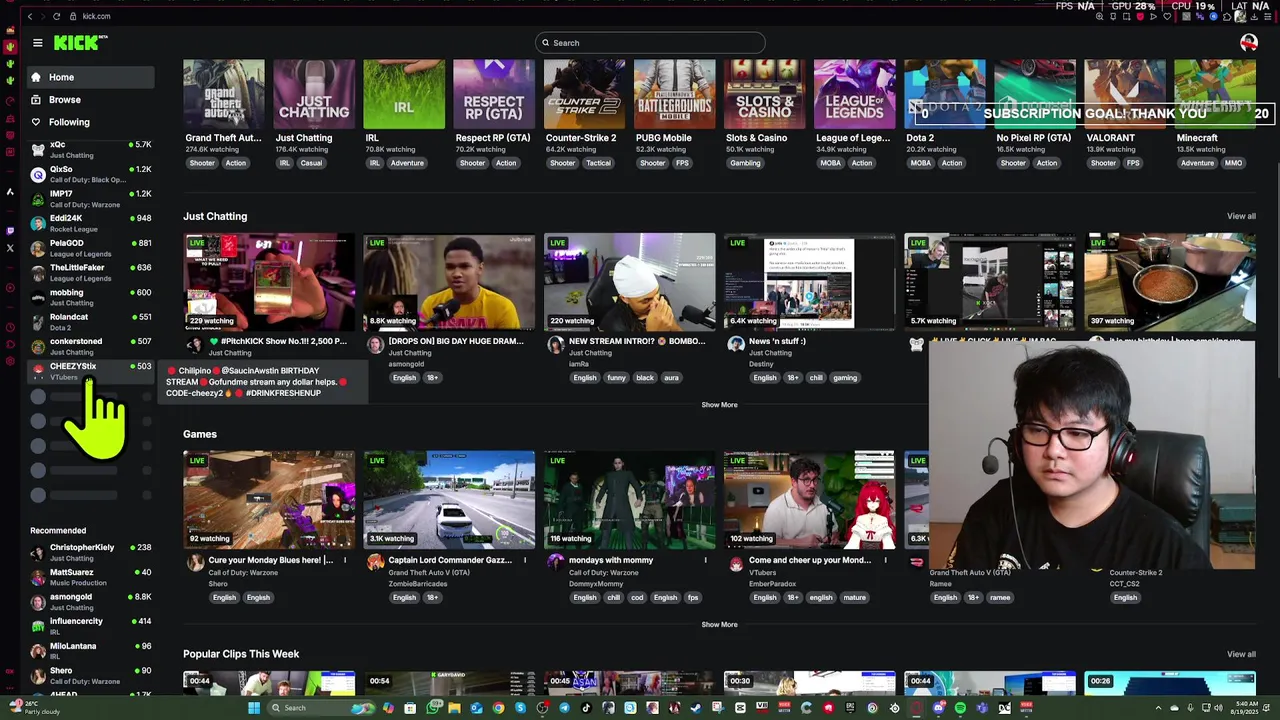Click the browser back arrow
Viewport: 1280px width, 720px height.
[30, 16]
